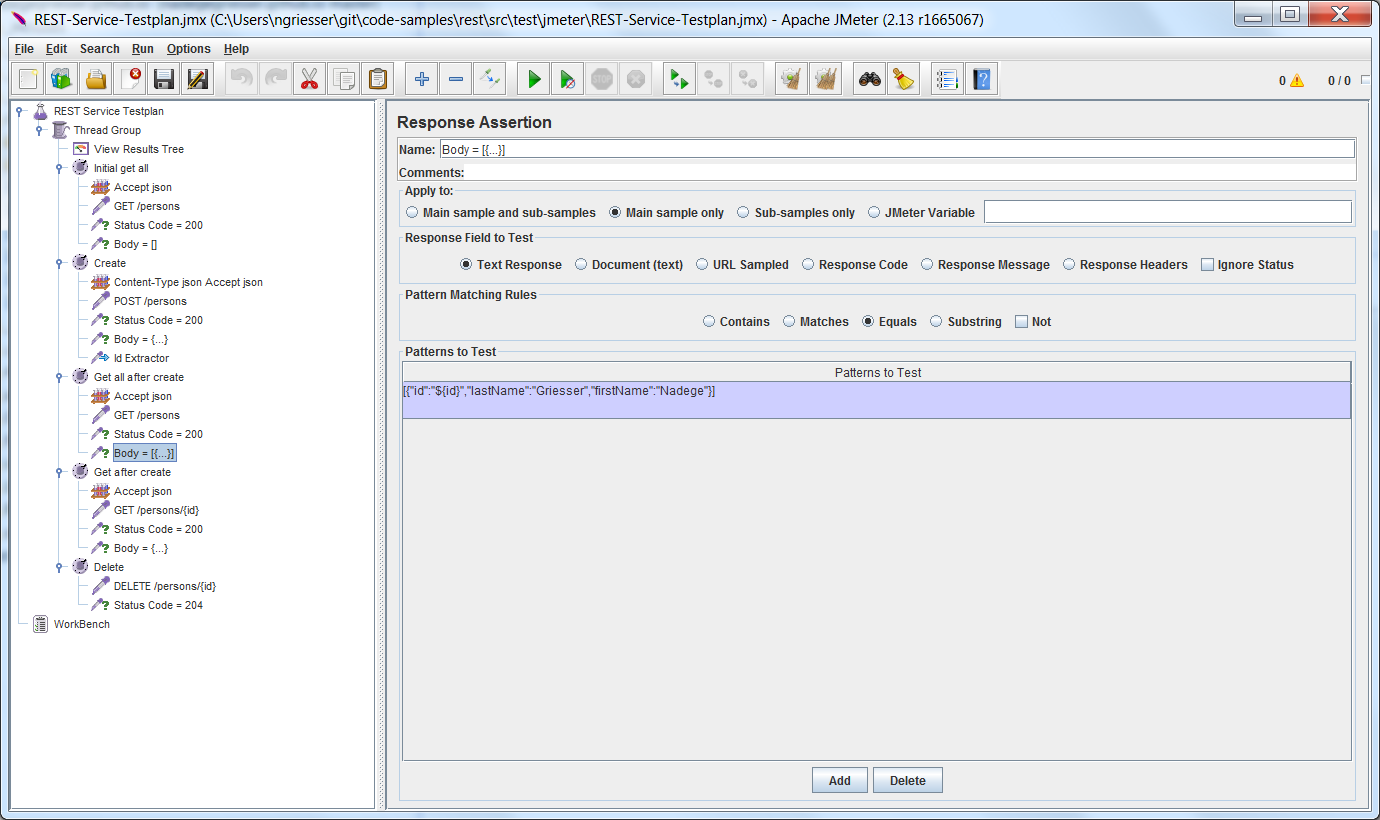Click the Undo arrow toolbar icon
This screenshot has width=1380, height=820.
[242, 79]
